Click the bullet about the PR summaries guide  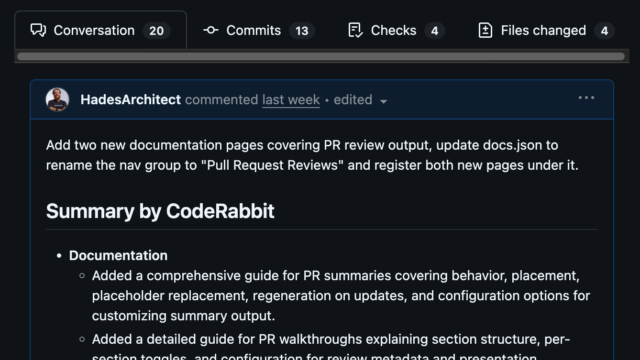click(x=341, y=296)
